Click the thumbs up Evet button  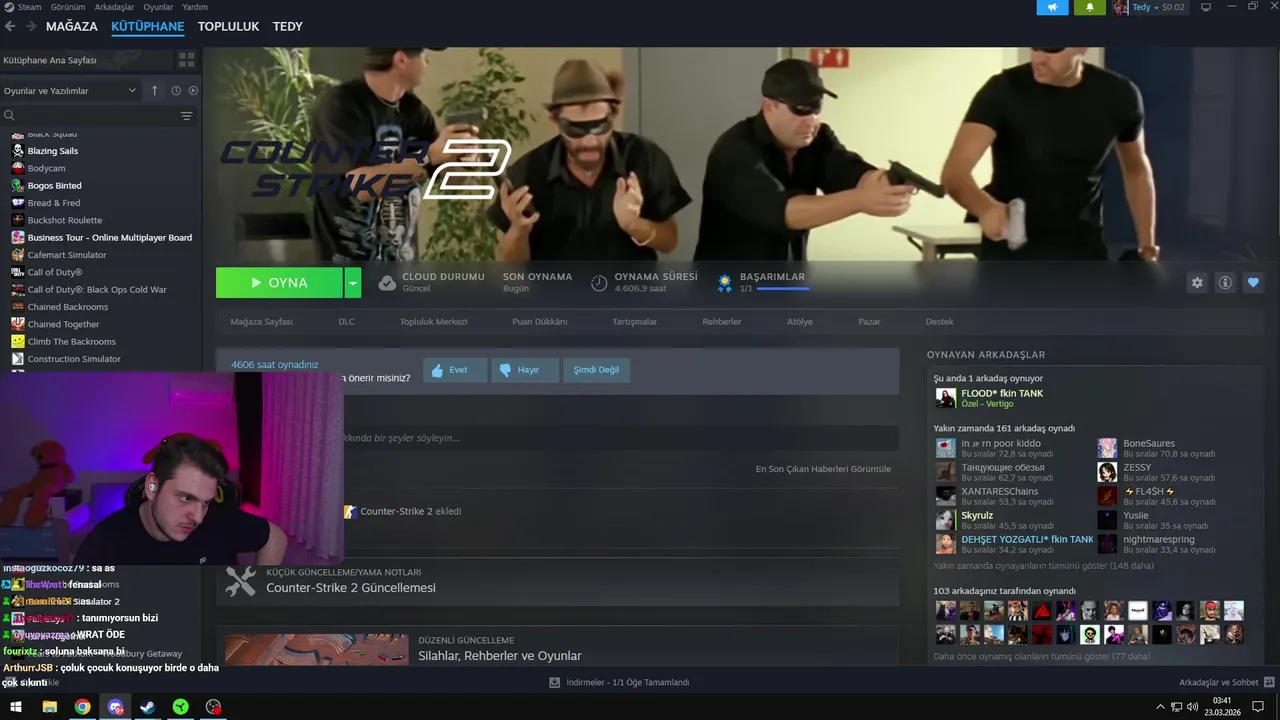pos(455,370)
